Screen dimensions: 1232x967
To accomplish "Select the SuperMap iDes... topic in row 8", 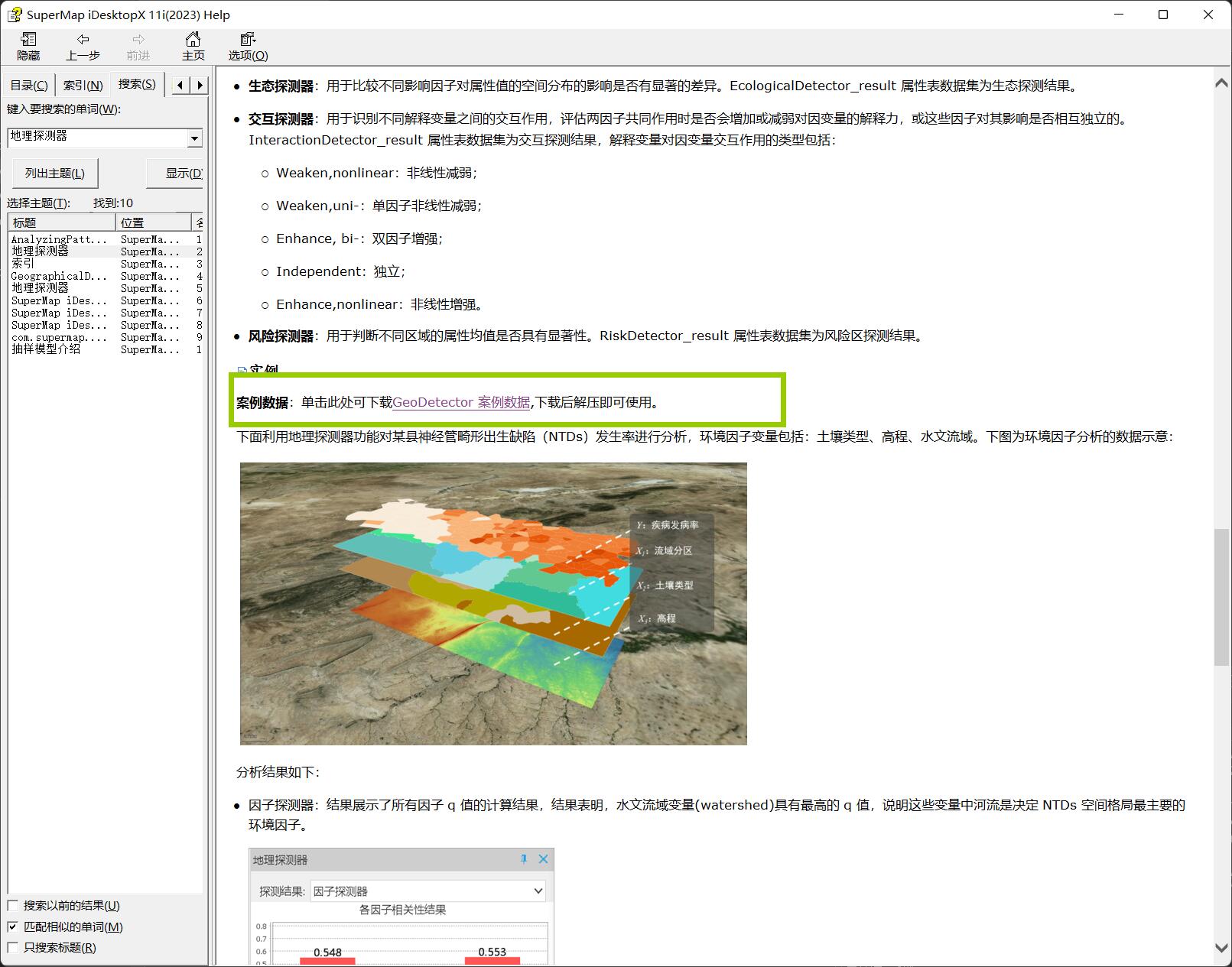I will (106, 325).
